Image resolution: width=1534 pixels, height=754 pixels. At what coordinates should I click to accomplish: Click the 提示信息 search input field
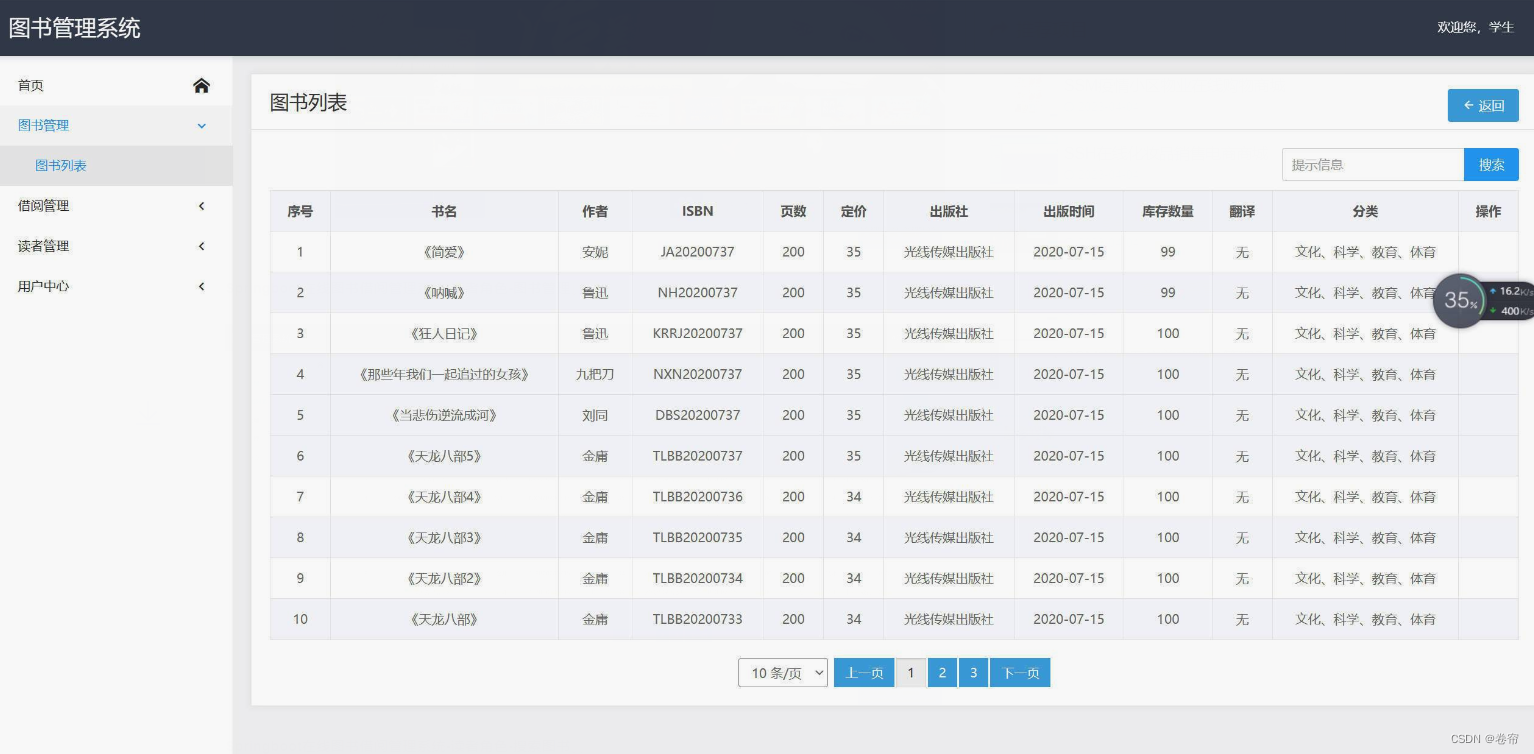1372,164
